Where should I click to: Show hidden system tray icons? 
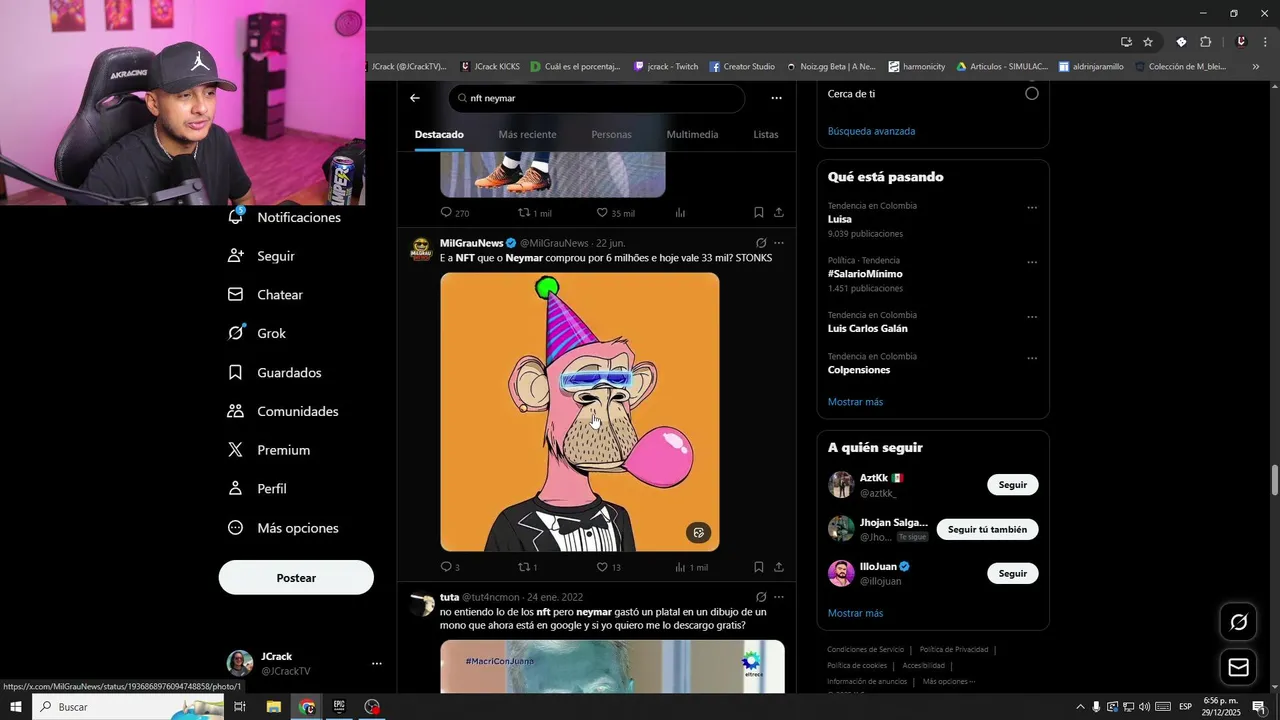tap(1080, 707)
